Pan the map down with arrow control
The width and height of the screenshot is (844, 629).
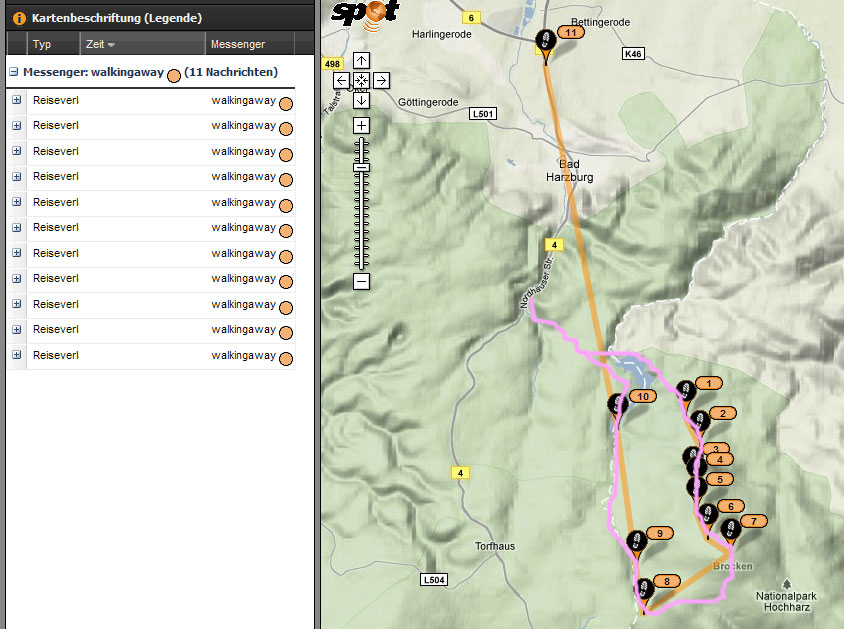362,99
